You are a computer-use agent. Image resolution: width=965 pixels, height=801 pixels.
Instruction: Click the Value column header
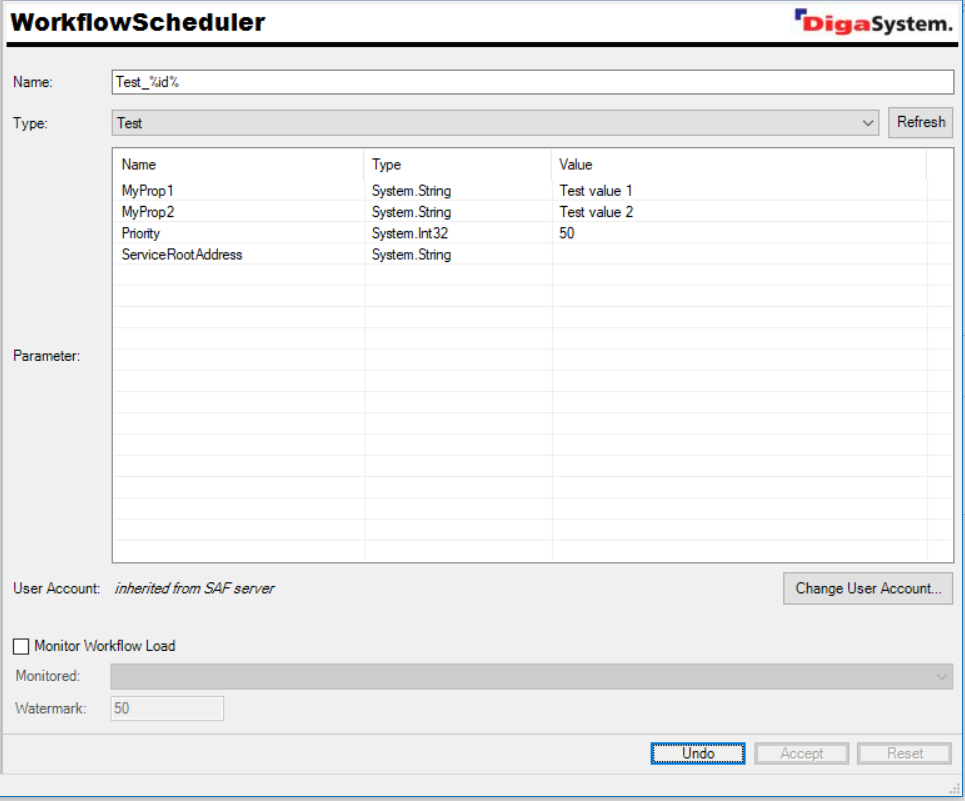point(576,164)
